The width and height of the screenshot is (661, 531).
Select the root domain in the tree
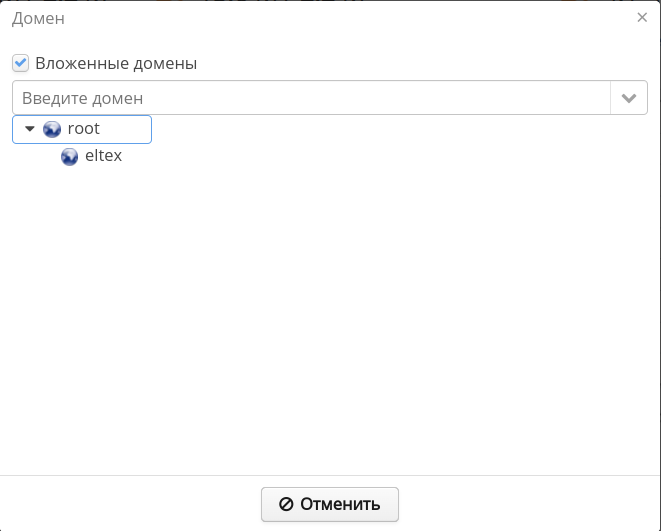[83, 129]
